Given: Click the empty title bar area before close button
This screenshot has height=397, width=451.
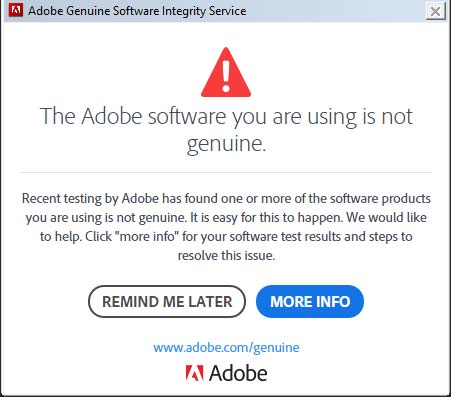Looking at the screenshot, I should tap(335, 11).
